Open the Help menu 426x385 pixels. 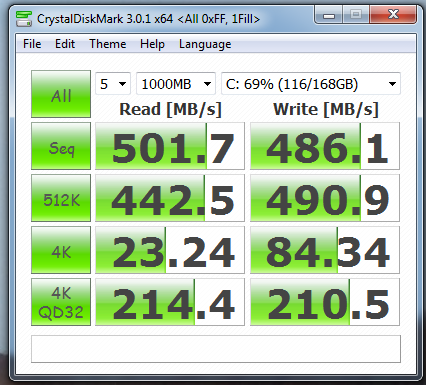tap(152, 44)
